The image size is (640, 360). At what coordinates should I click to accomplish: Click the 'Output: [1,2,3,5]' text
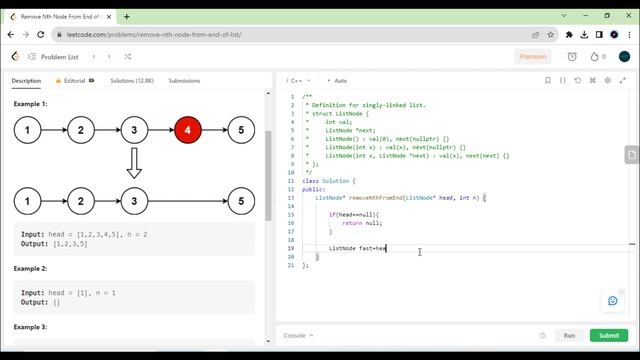click(54, 244)
